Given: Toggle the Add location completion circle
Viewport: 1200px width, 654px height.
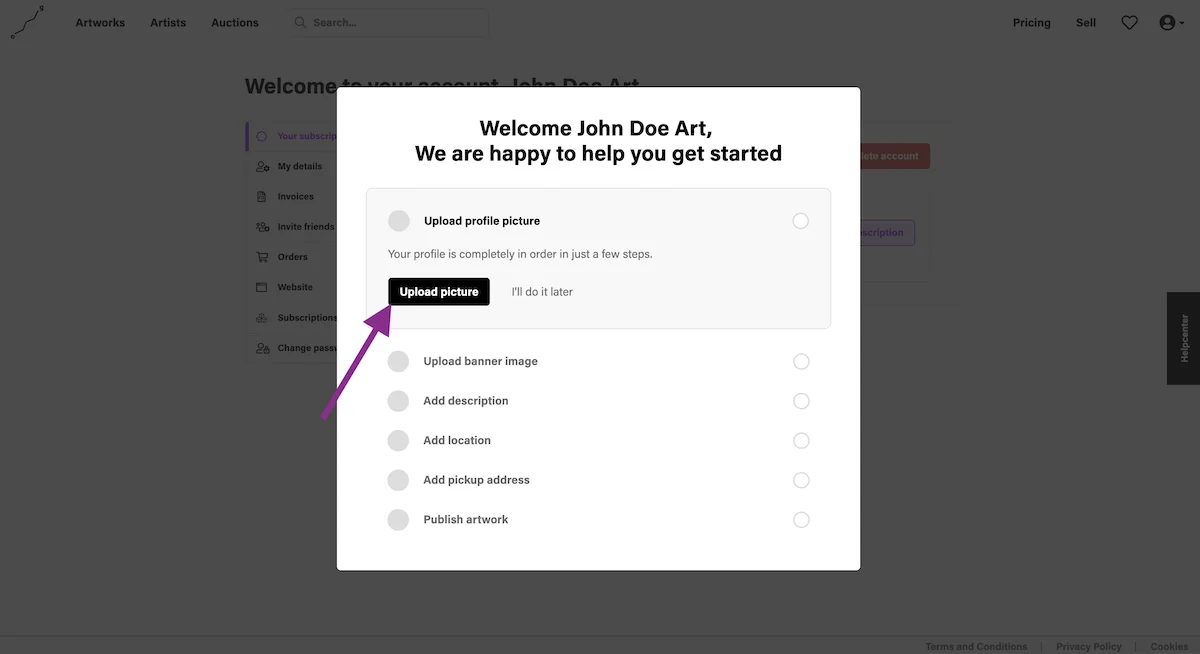Looking at the screenshot, I should (x=801, y=440).
